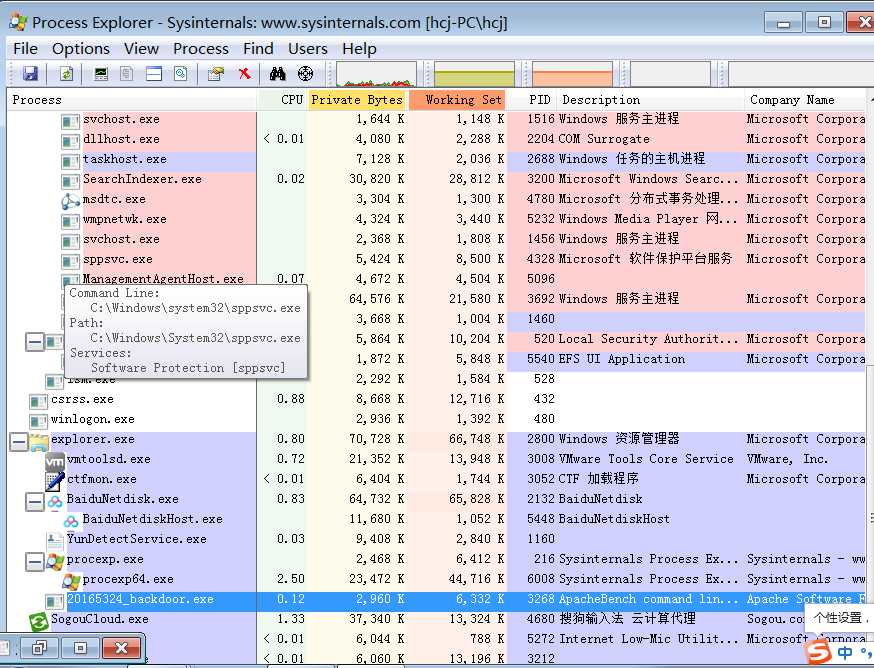
Task: Click the '个性设置' tooltip label
Action: click(x=838, y=618)
